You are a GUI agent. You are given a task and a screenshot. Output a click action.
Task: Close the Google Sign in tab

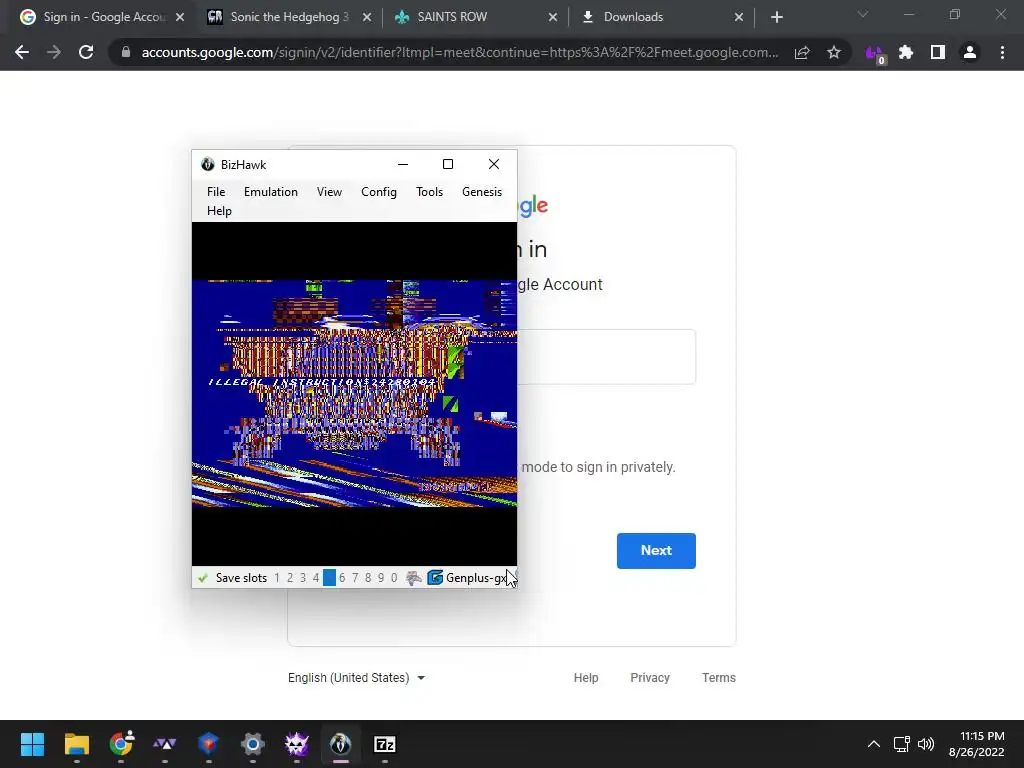pos(180,18)
